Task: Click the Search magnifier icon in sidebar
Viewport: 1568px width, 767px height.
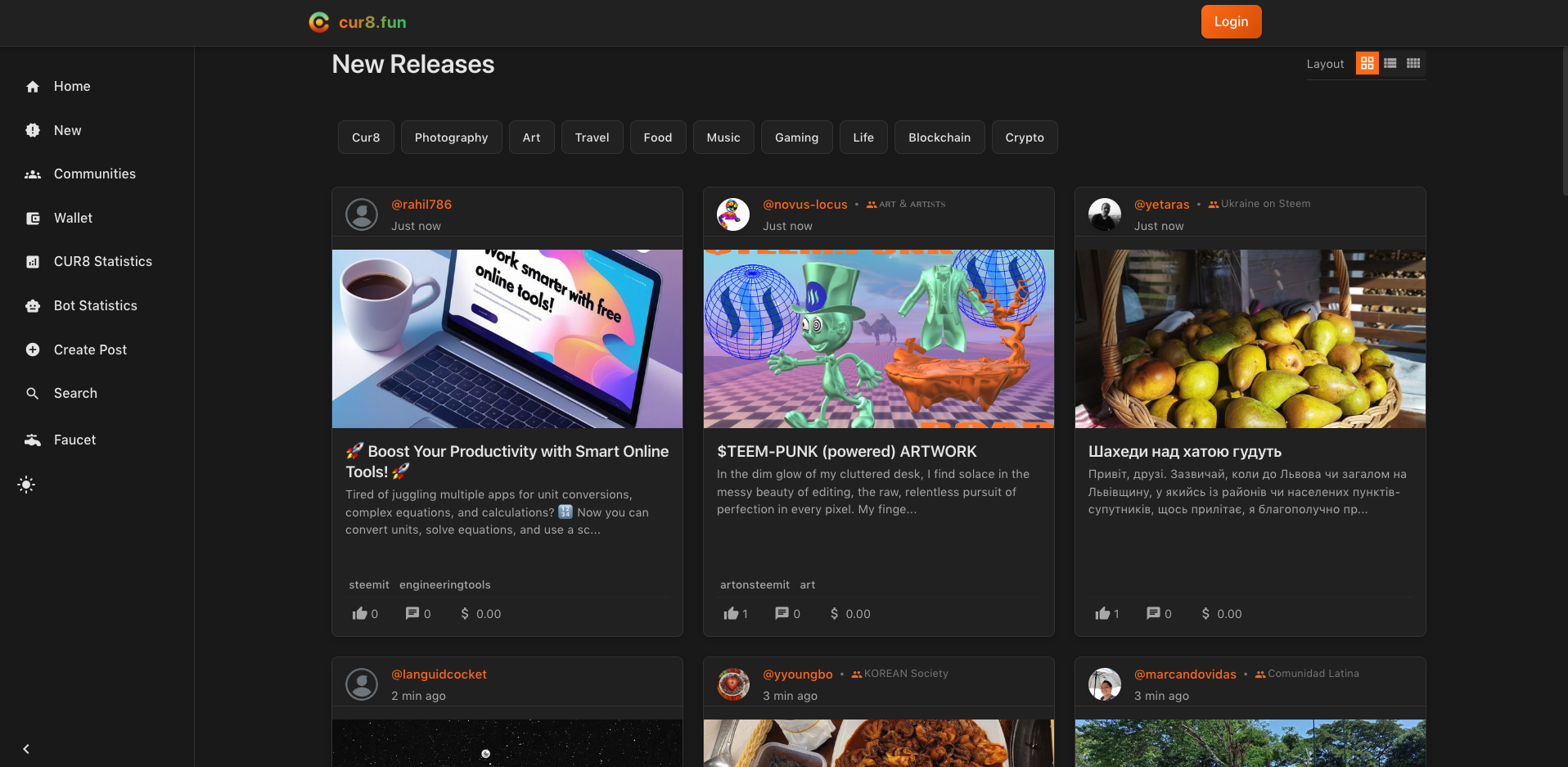Action: [x=33, y=394]
